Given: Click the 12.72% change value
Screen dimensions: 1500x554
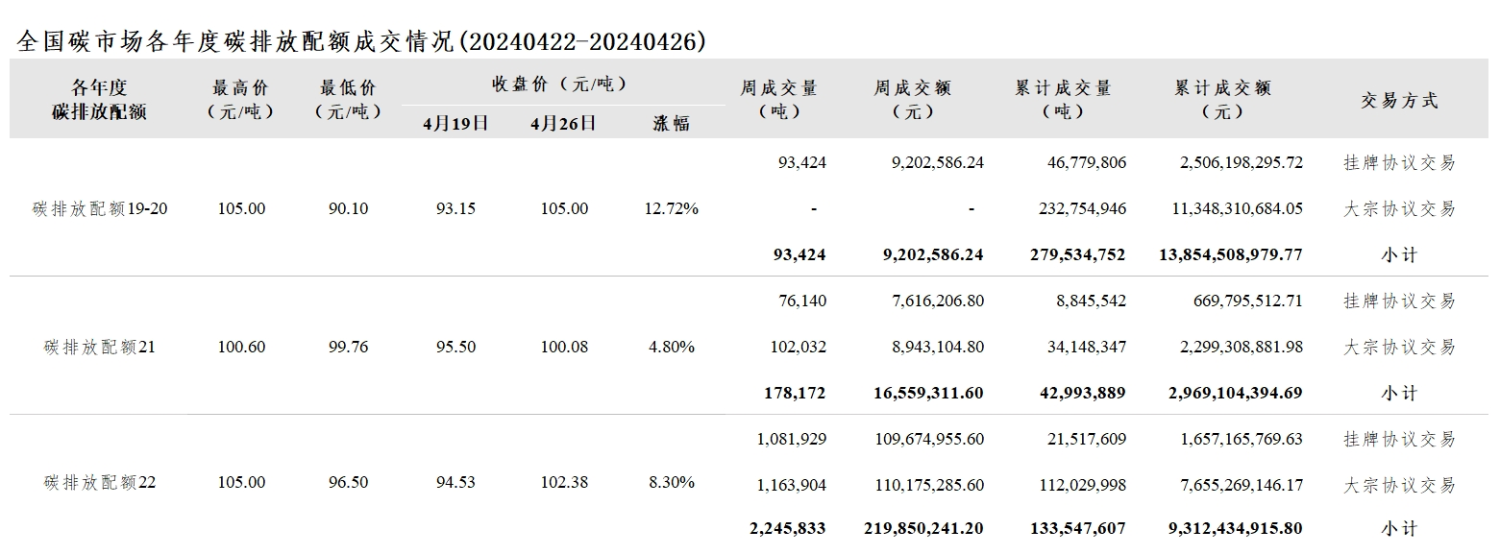Looking at the screenshot, I should [672, 209].
